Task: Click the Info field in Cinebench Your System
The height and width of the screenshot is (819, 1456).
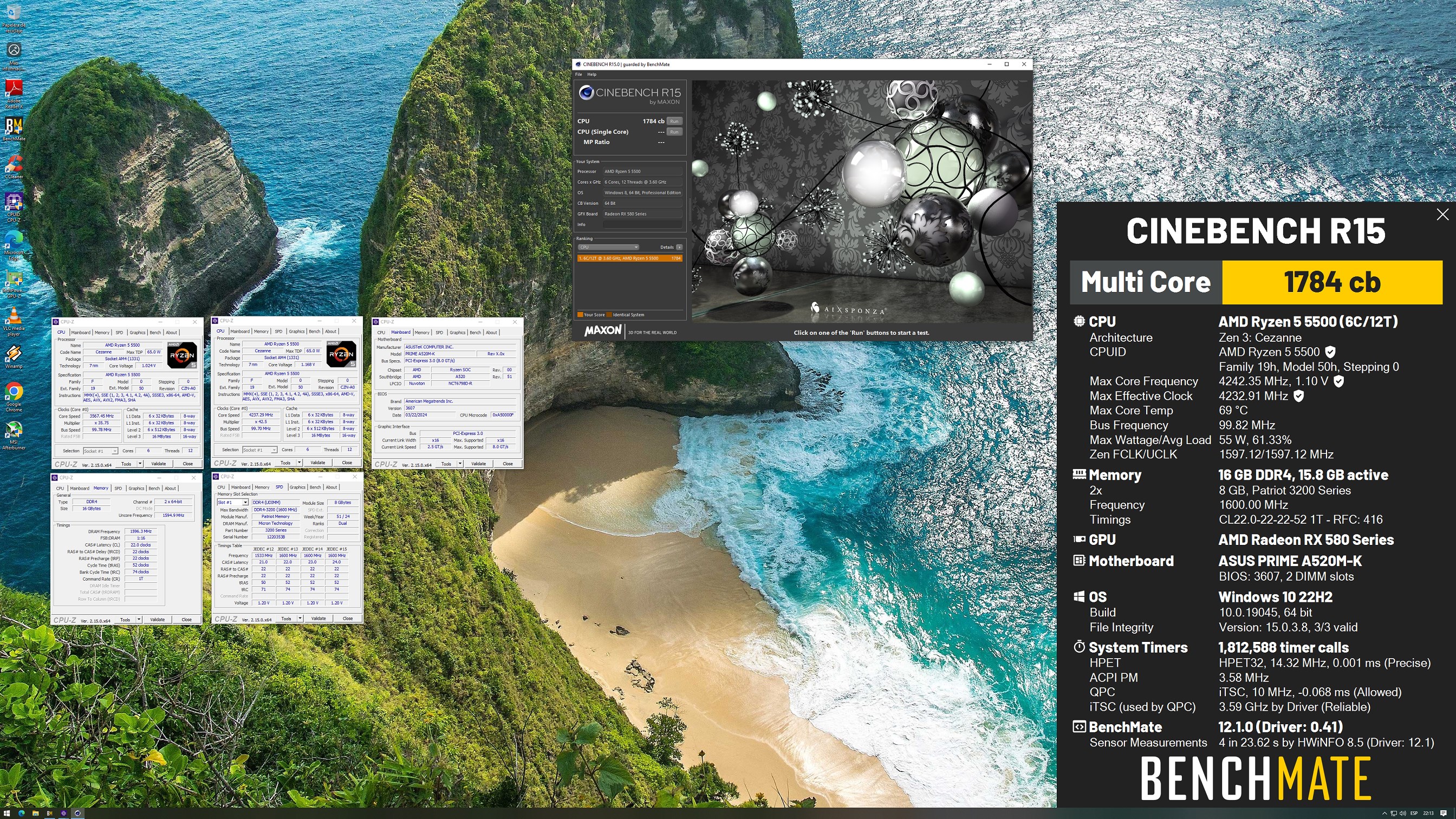Action: tap(641, 224)
